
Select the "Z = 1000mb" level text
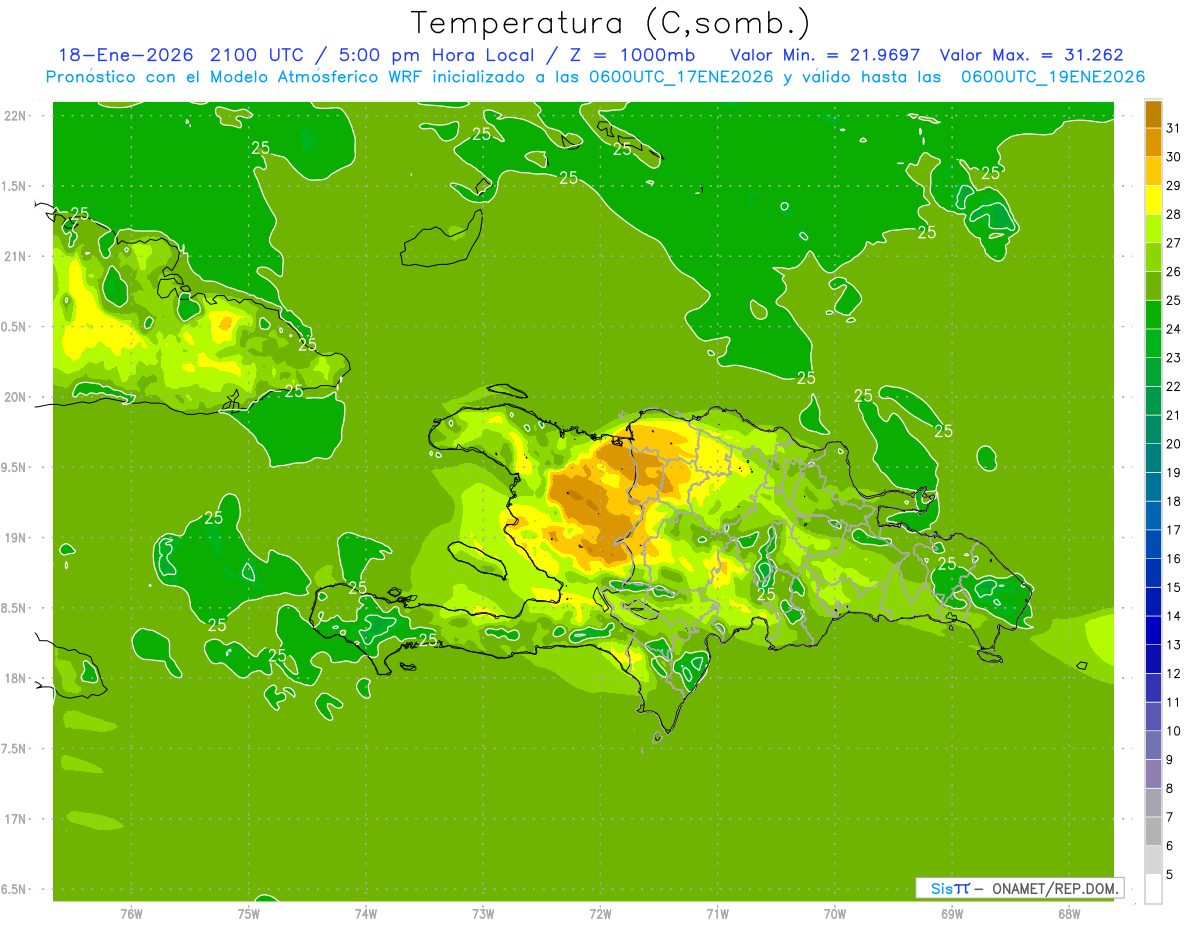pyautogui.click(x=633, y=55)
